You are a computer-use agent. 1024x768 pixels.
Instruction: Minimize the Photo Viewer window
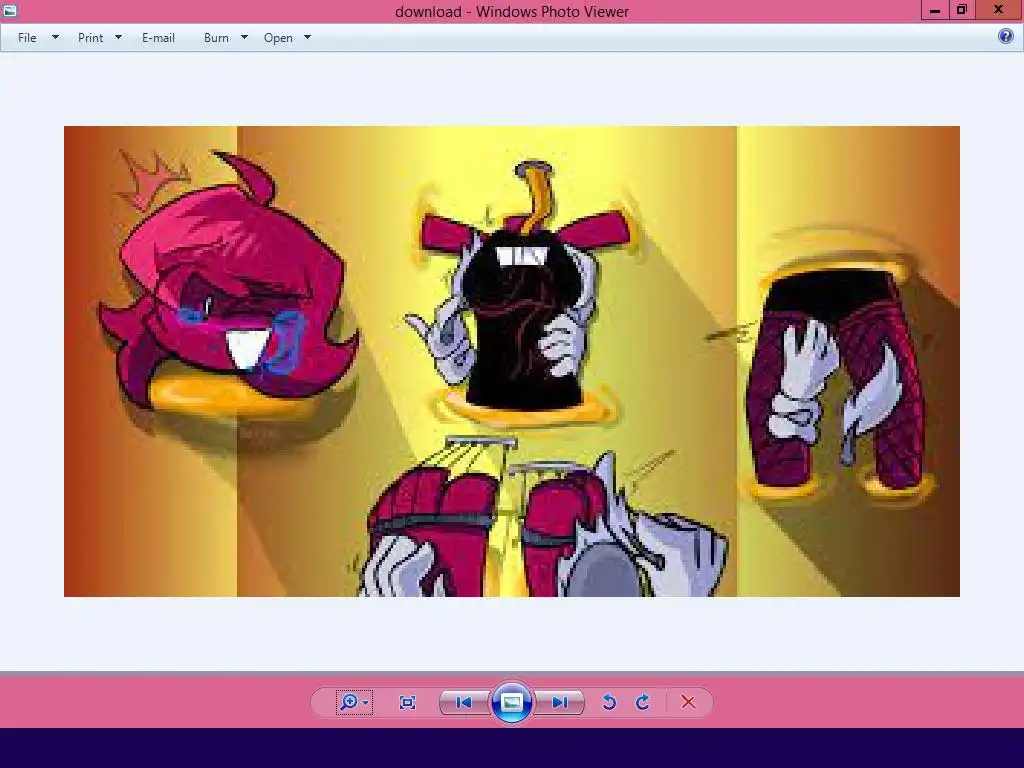[x=935, y=10]
